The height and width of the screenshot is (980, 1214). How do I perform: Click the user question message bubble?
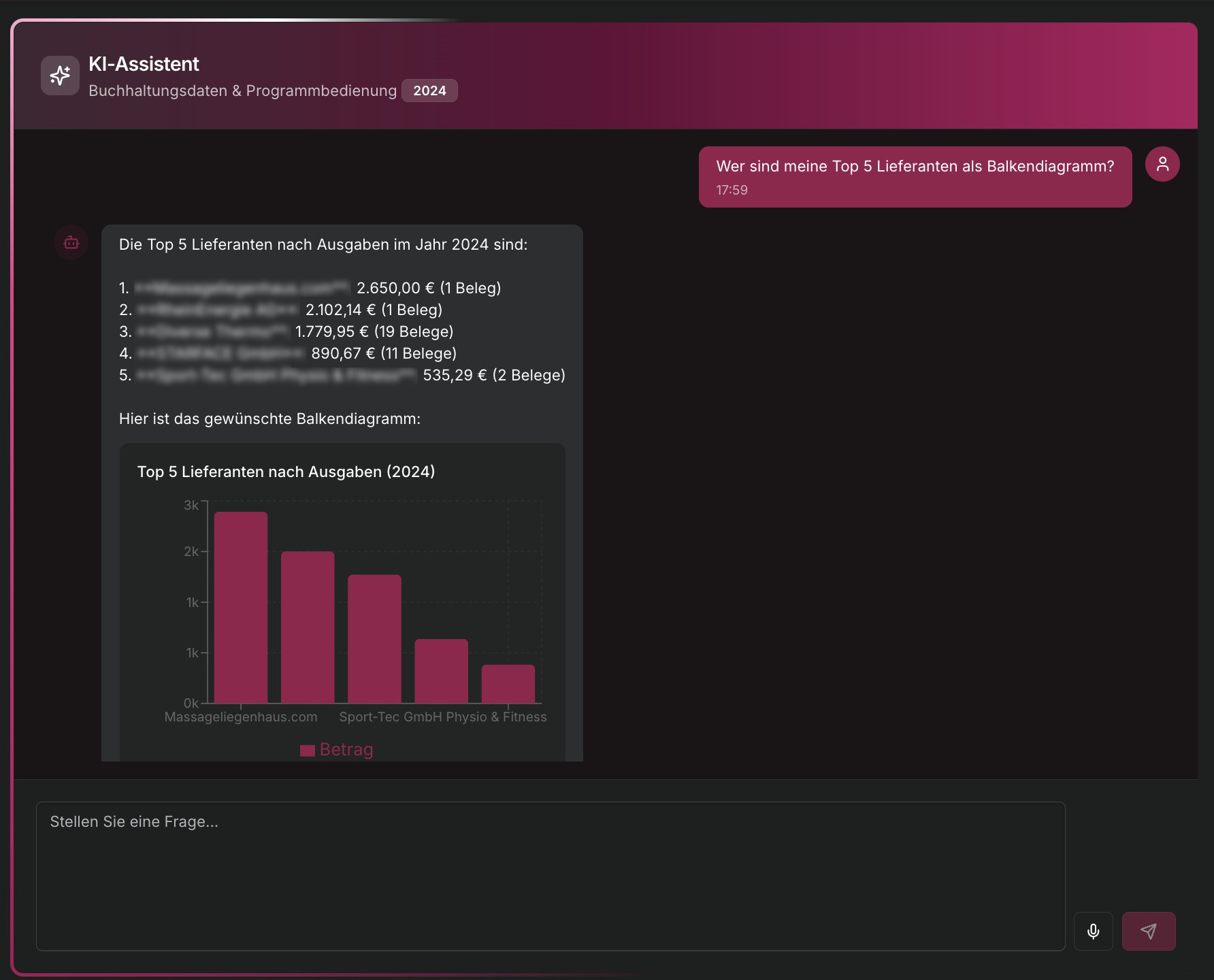[915, 176]
